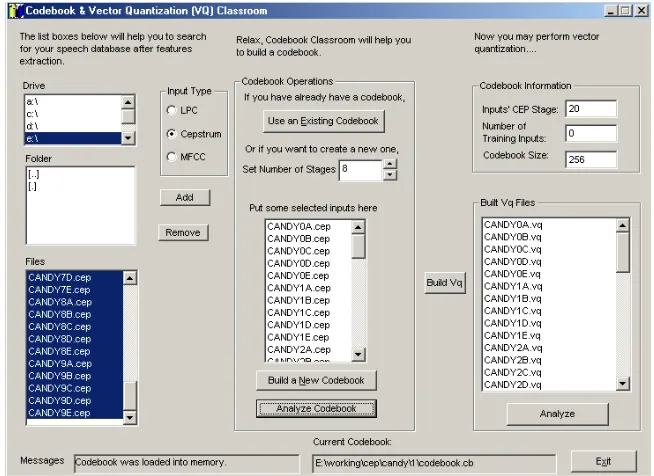Click the selected inputs list up arrow
The width and height of the screenshot is (654, 476).
(358, 227)
